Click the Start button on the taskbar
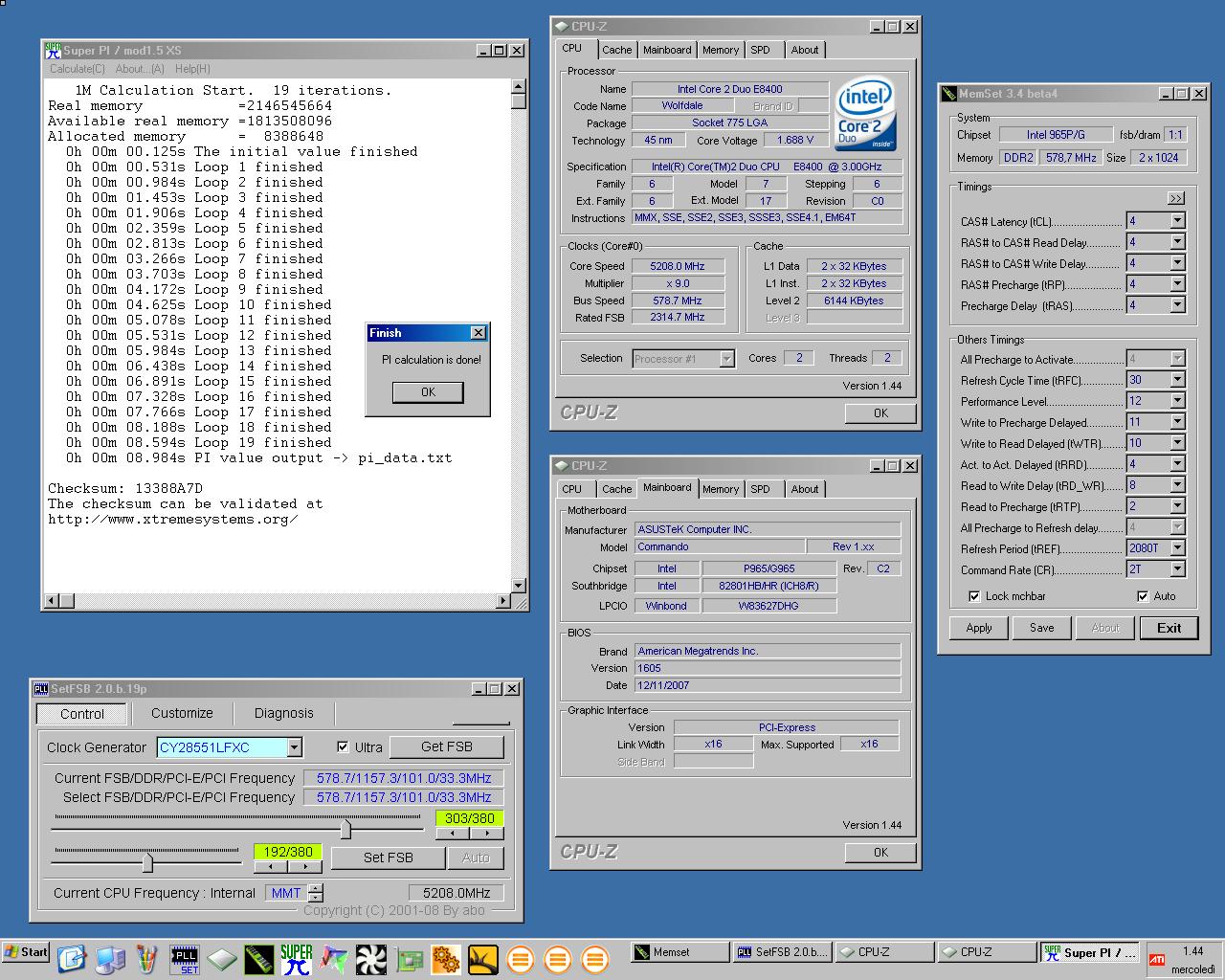Viewport: 1225px width, 980px height. point(26,952)
